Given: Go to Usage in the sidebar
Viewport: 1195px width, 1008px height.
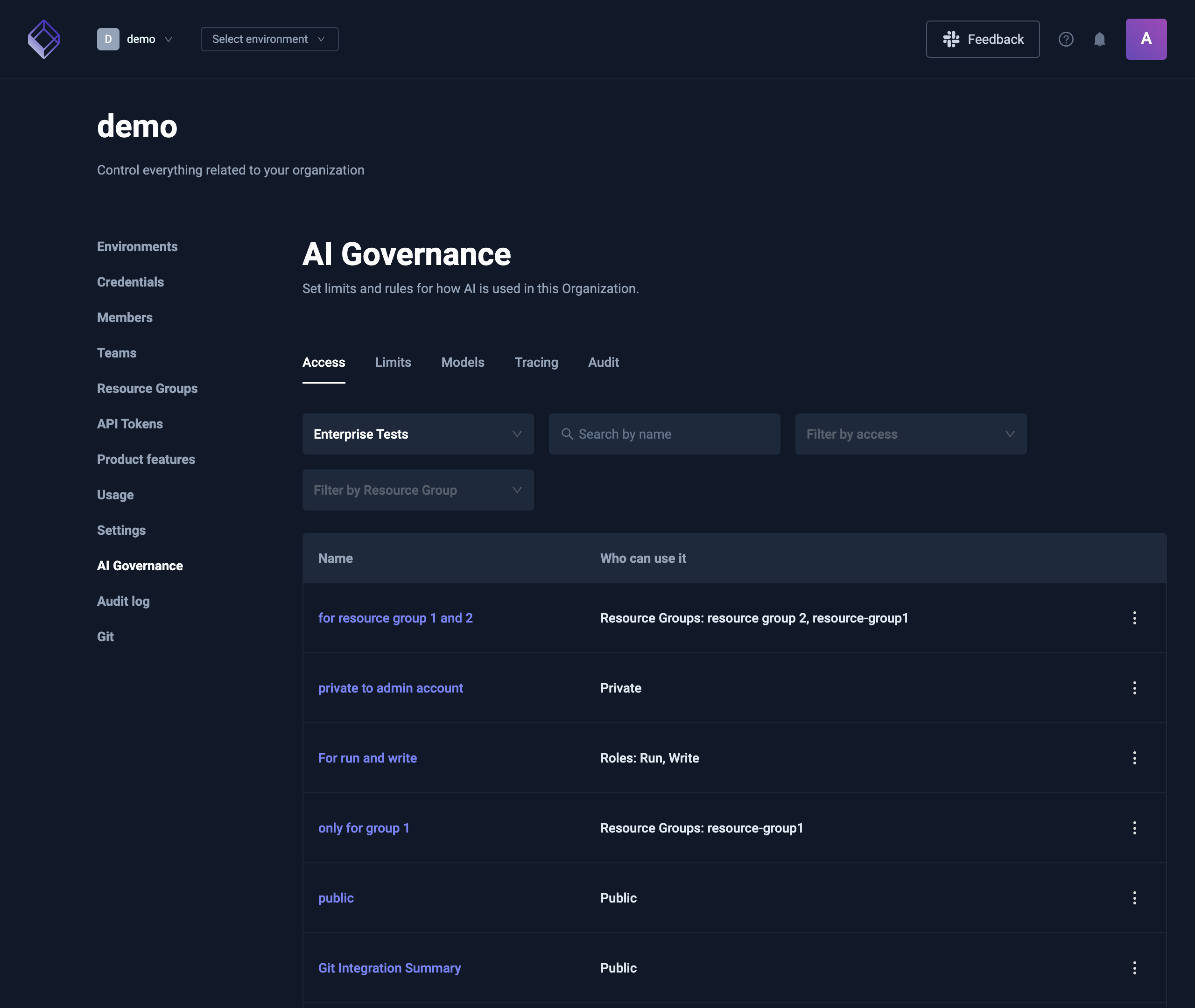Looking at the screenshot, I should pos(115,495).
